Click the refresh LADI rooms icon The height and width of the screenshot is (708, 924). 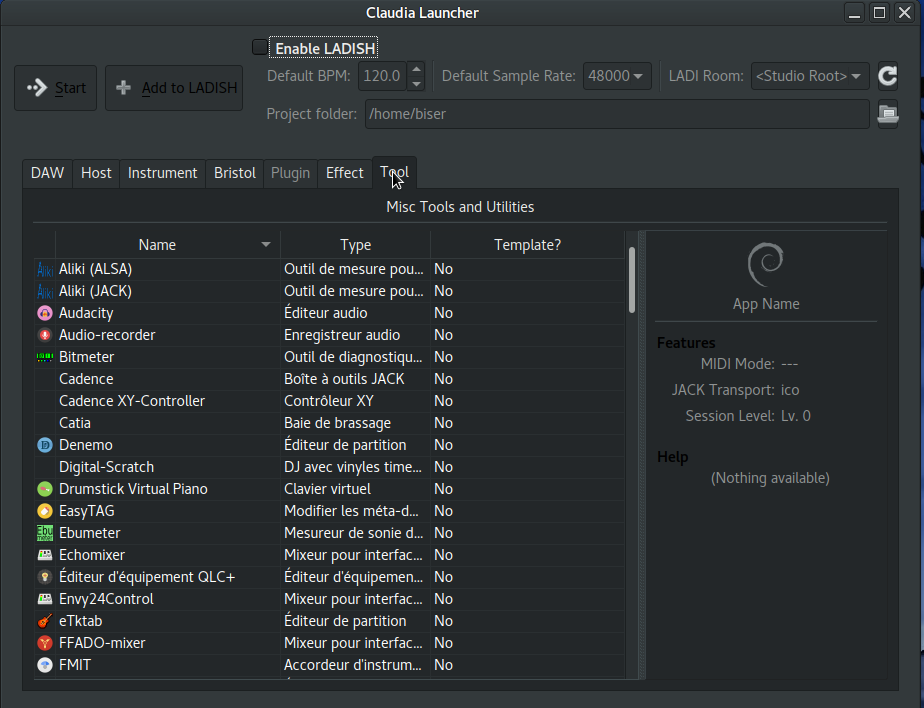click(887, 76)
